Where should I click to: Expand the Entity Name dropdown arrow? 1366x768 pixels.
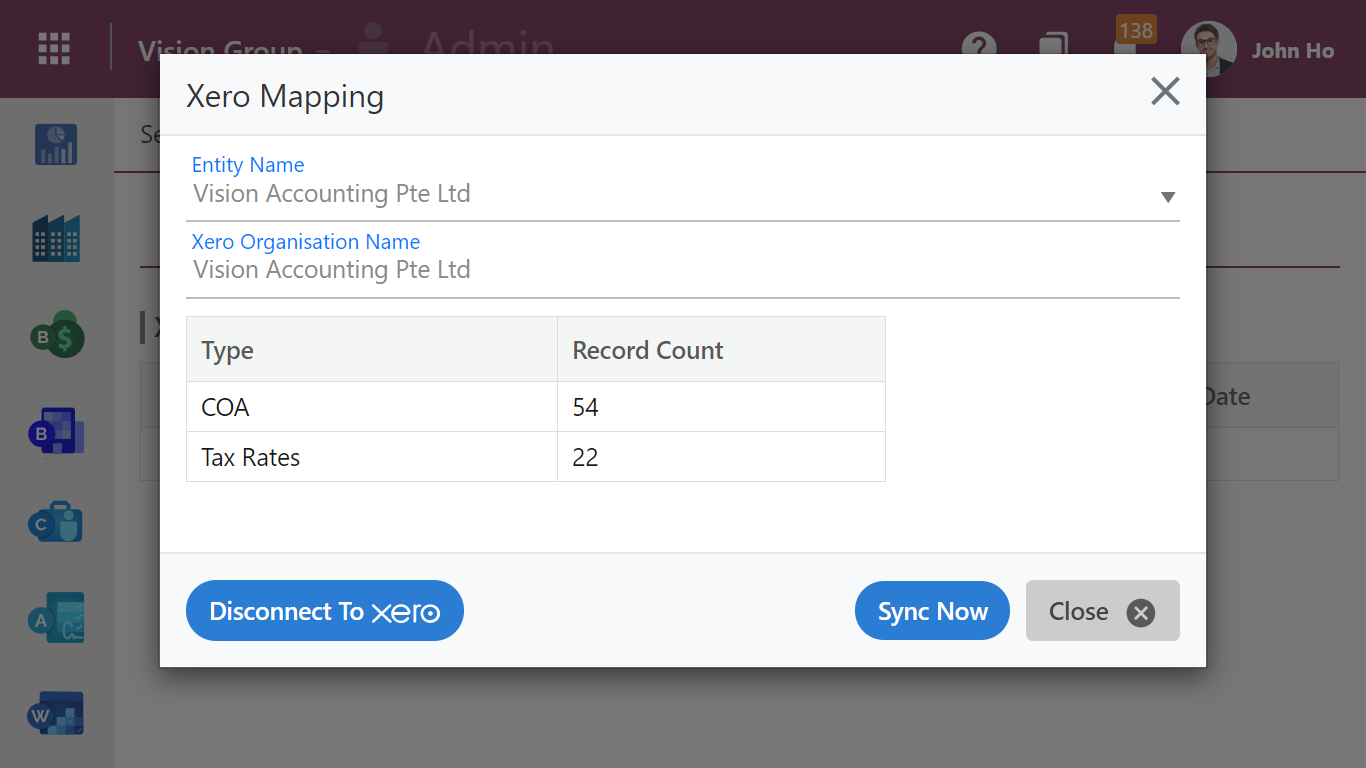click(1167, 197)
